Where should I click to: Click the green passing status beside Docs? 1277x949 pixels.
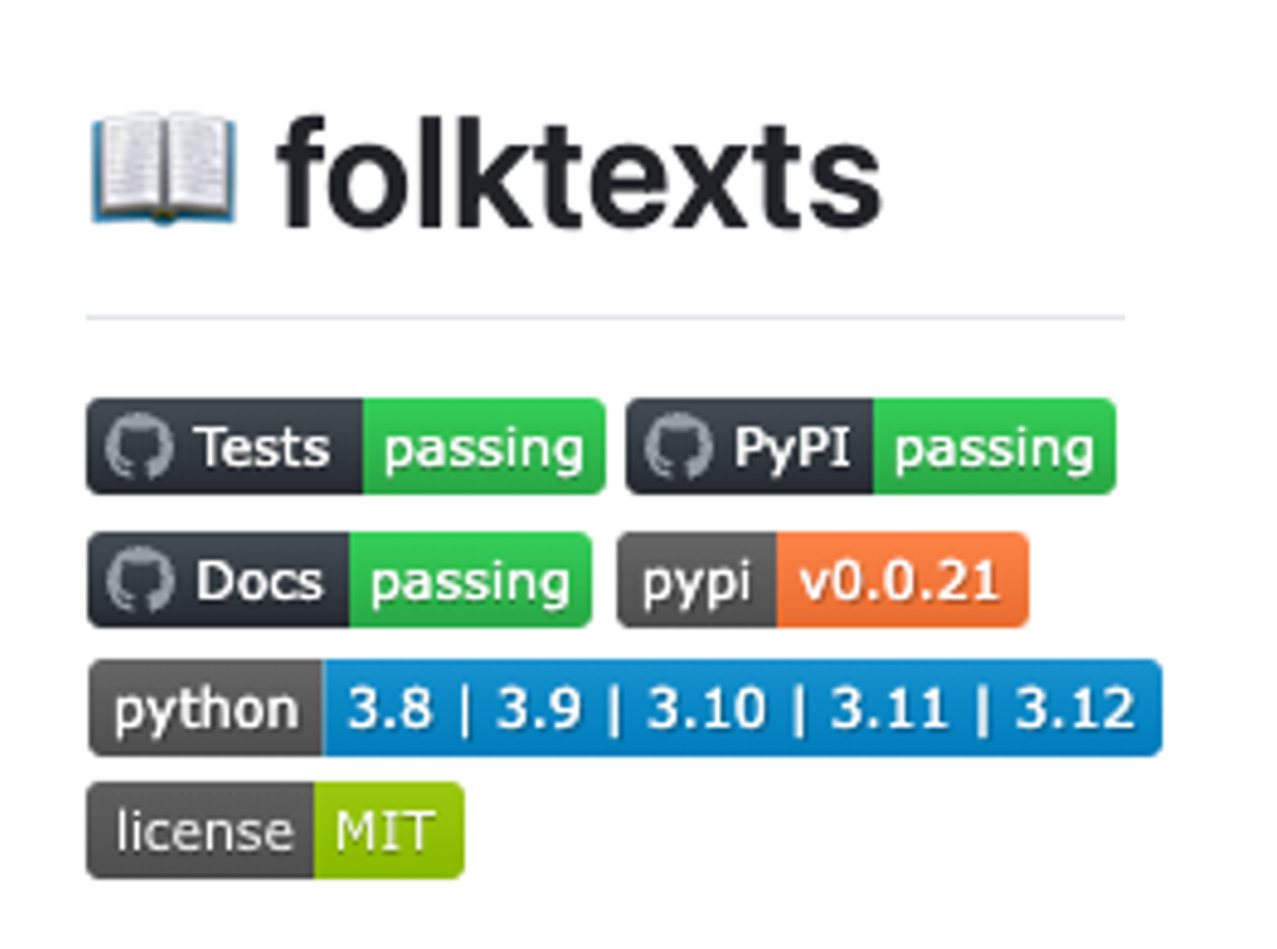click(470, 580)
